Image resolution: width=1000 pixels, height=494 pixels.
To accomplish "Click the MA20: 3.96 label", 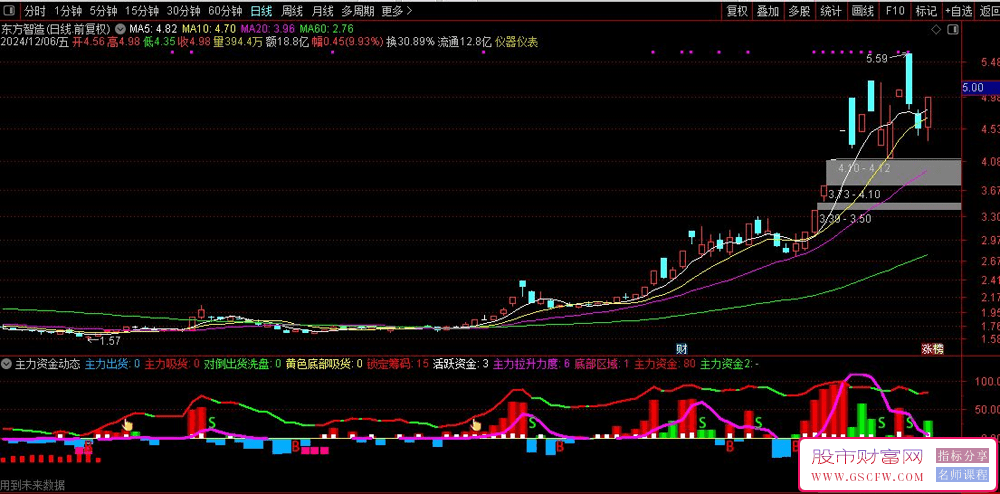I will (x=268, y=29).
